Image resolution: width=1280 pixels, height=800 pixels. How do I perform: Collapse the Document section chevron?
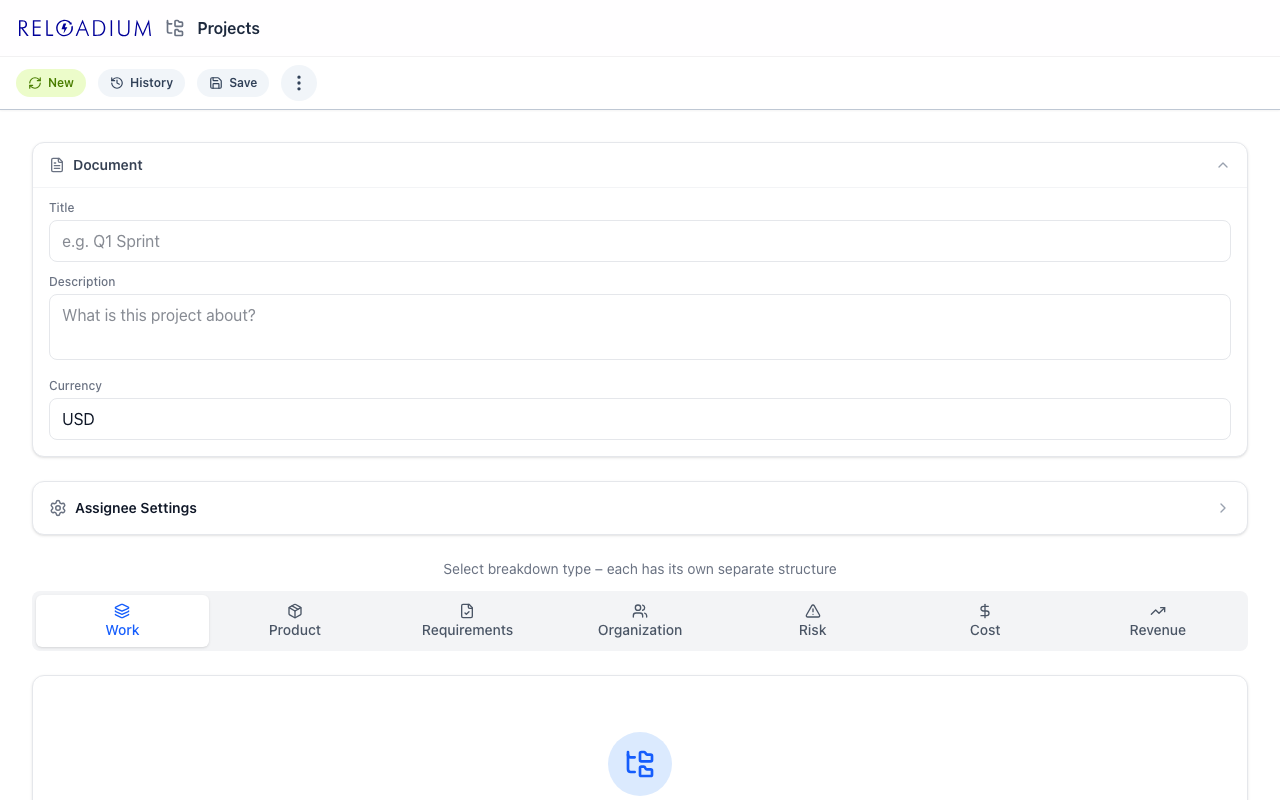pos(1222,165)
